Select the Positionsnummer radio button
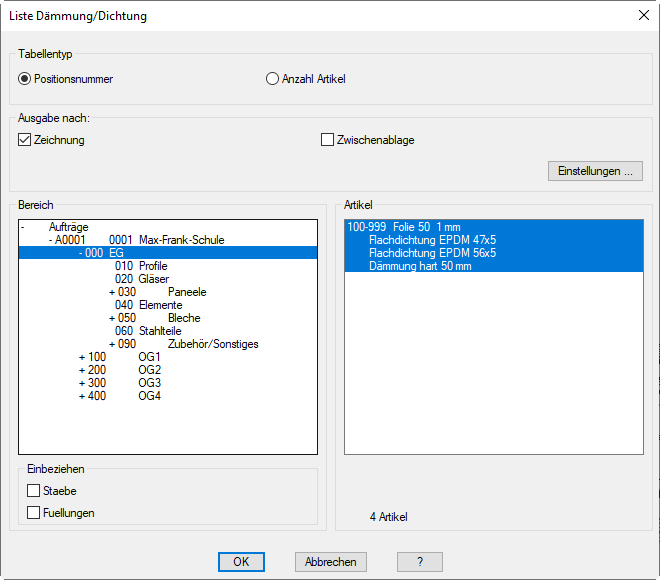 (x=25, y=80)
